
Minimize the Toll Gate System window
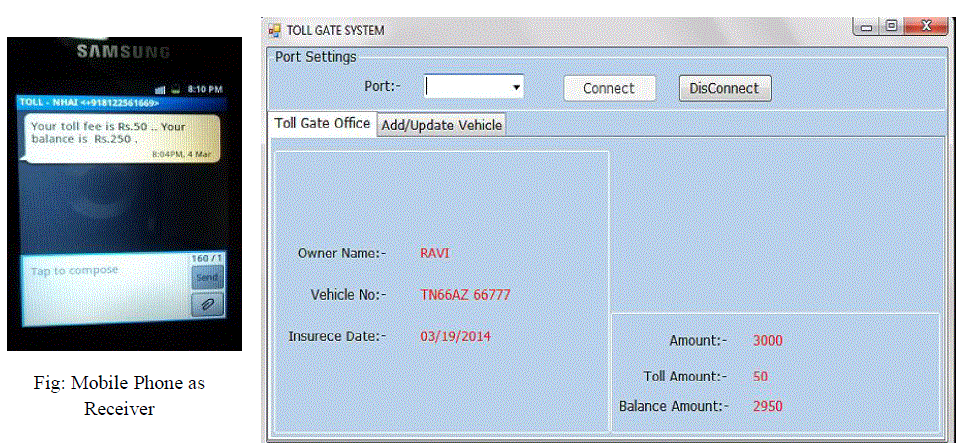pos(867,27)
